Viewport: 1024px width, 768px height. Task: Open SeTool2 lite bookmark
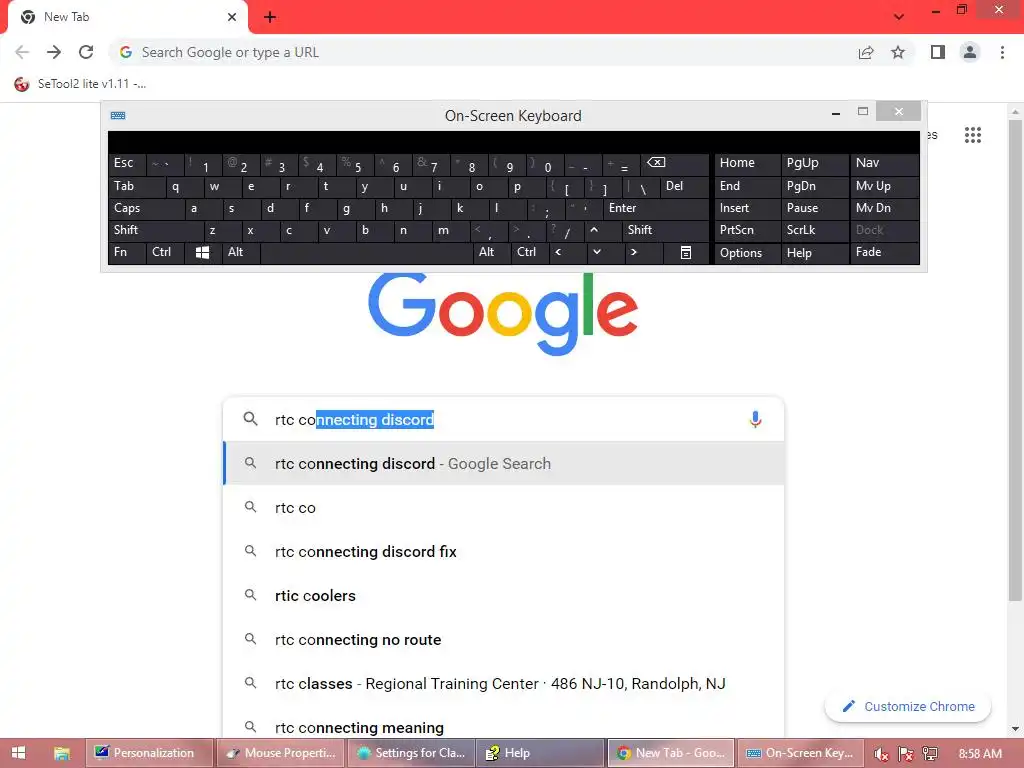[80, 84]
